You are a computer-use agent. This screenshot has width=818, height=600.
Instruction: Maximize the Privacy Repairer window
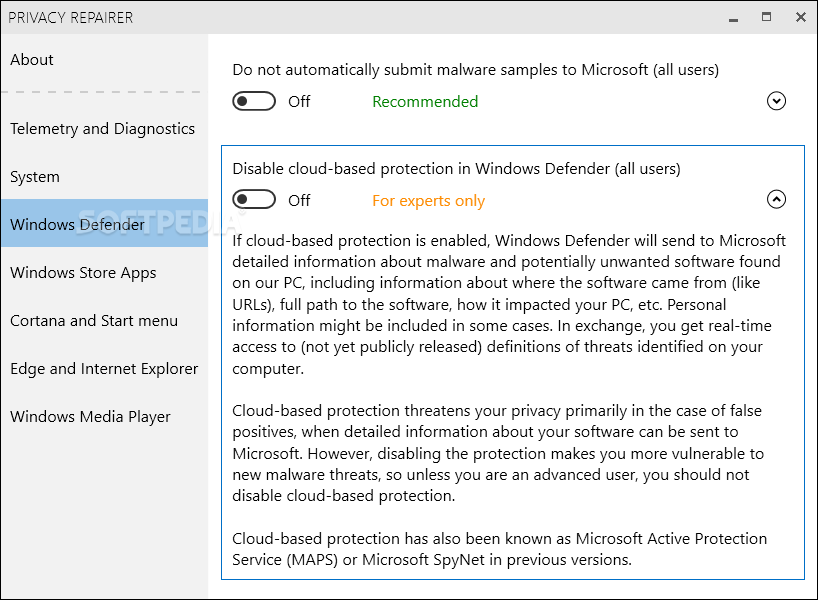point(766,17)
